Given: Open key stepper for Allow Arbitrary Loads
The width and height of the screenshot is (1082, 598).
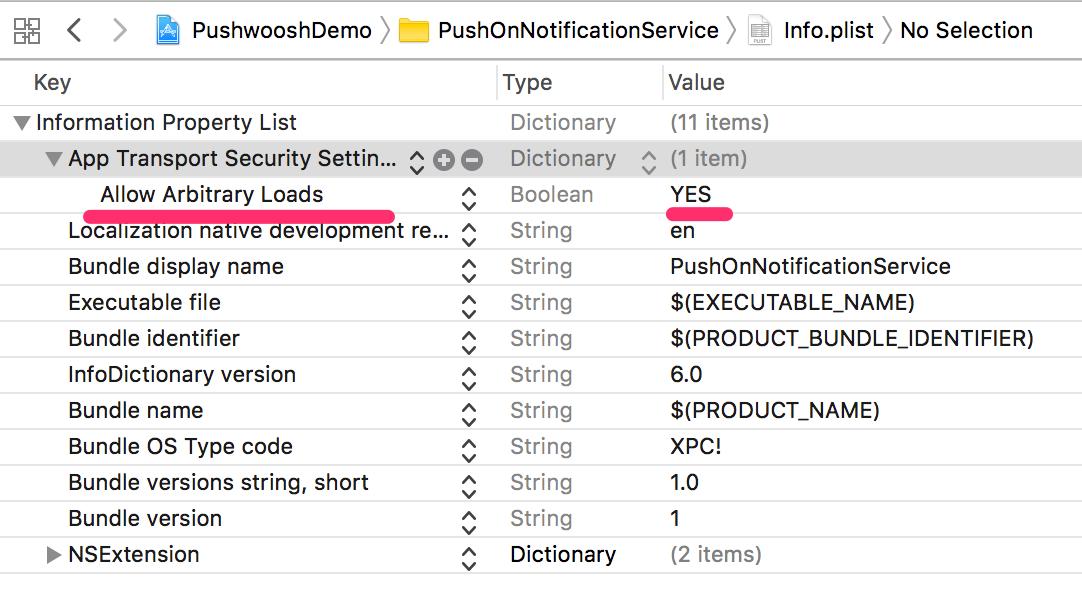Looking at the screenshot, I should (x=469, y=199).
